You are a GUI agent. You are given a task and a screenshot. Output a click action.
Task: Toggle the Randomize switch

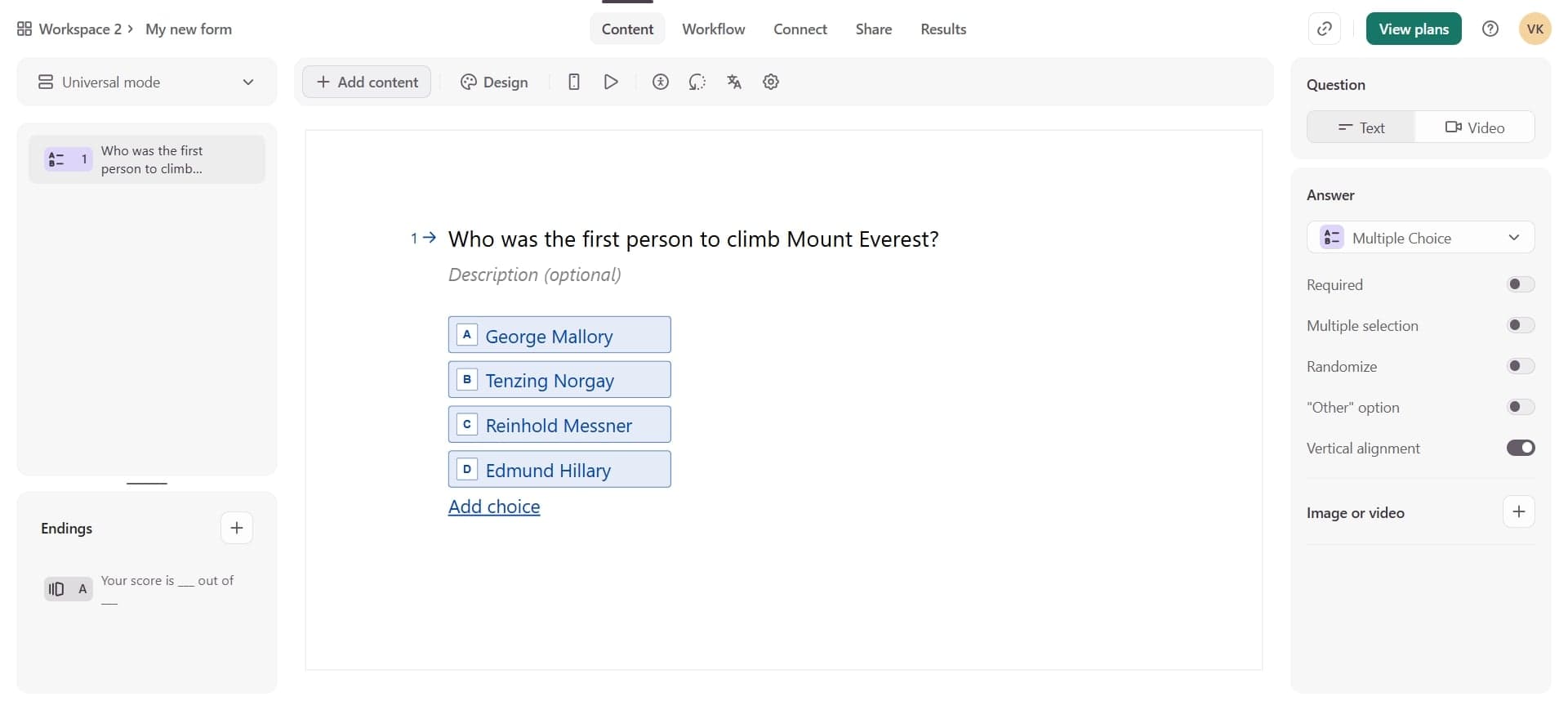tap(1520, 366)
